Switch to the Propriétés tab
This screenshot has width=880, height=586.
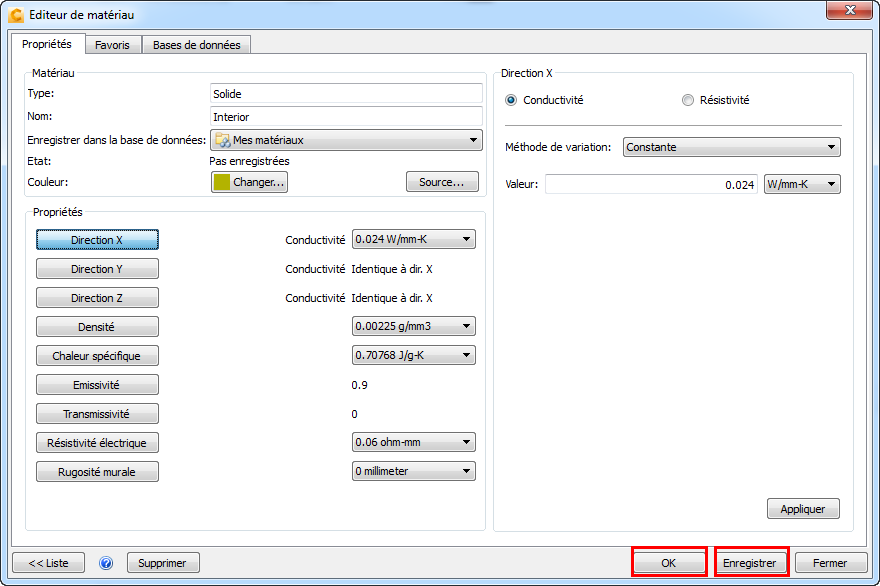coord(47,44)
